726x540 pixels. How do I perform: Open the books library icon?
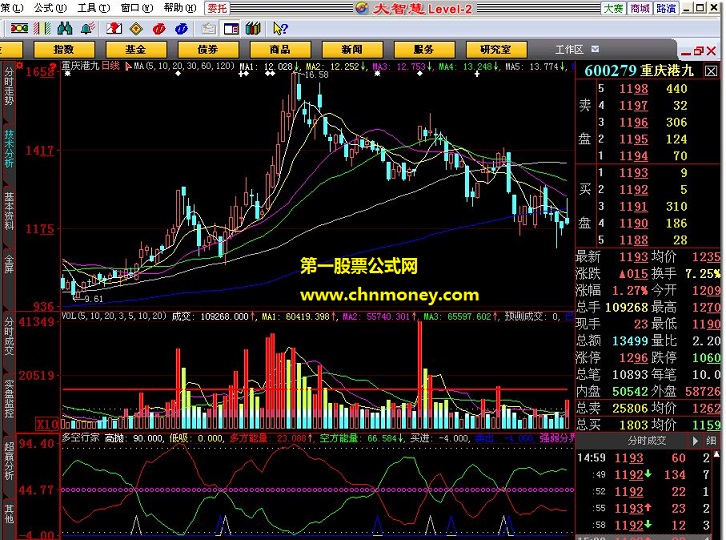point(253,29)
